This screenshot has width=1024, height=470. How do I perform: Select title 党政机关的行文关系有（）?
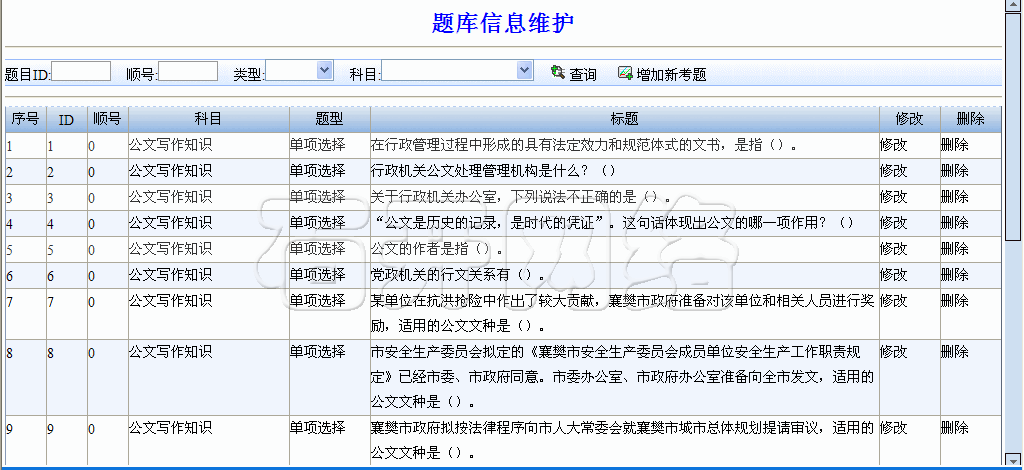tap(458, 275)
